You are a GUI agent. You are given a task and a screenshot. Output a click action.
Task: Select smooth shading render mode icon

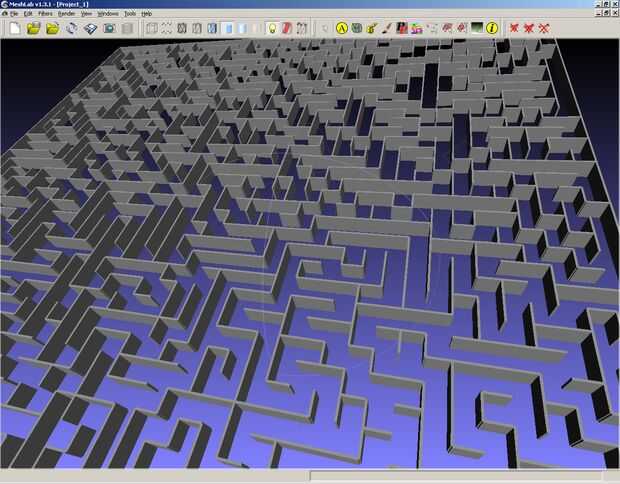pos(243,28)
